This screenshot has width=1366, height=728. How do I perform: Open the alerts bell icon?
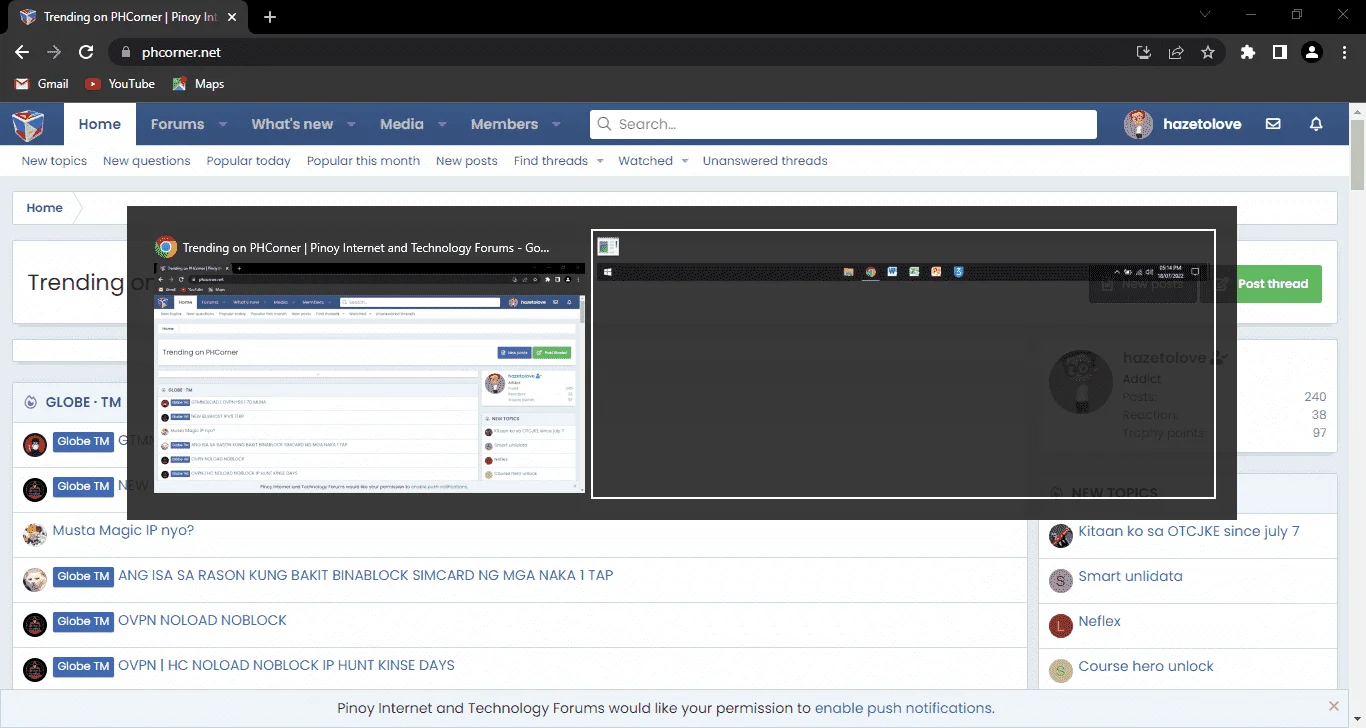pos(1316,124)
